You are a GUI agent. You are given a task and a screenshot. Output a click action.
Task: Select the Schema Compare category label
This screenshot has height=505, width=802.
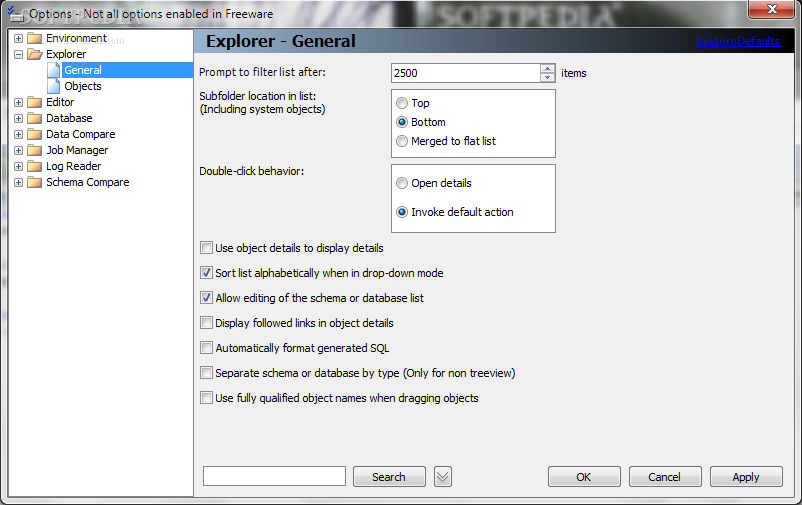click(87, 182)
